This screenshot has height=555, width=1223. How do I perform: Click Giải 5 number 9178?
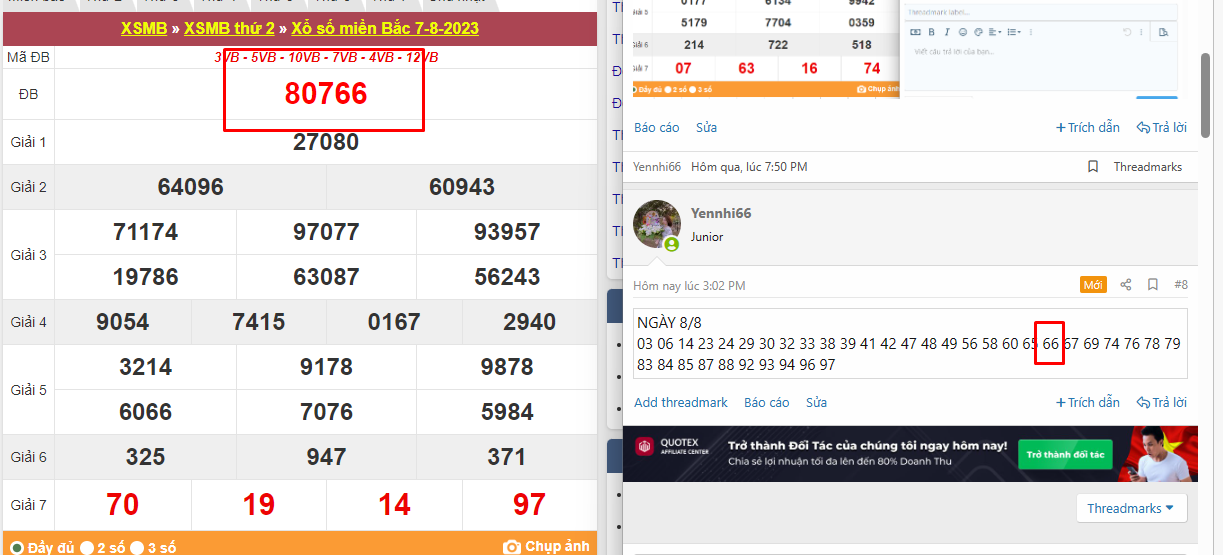[x=326, y=367]
